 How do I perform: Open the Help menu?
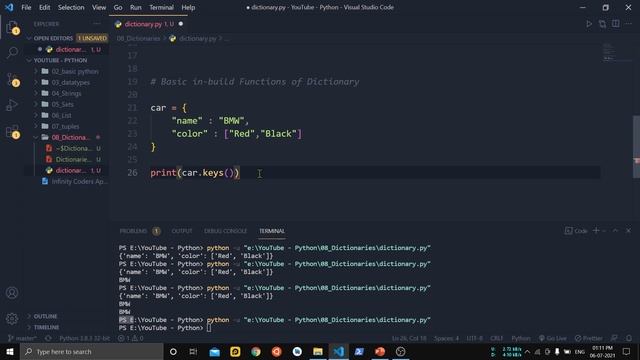[188, 7]
